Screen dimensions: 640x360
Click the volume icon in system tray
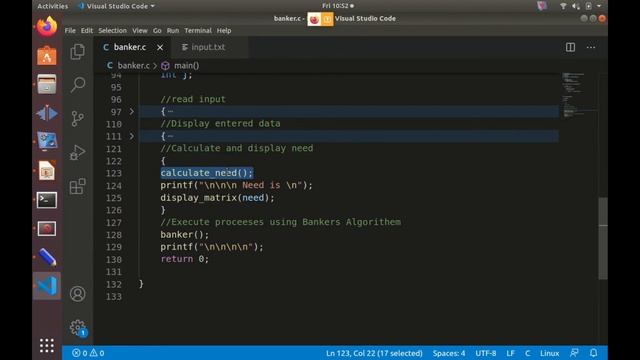click(576, 6)
